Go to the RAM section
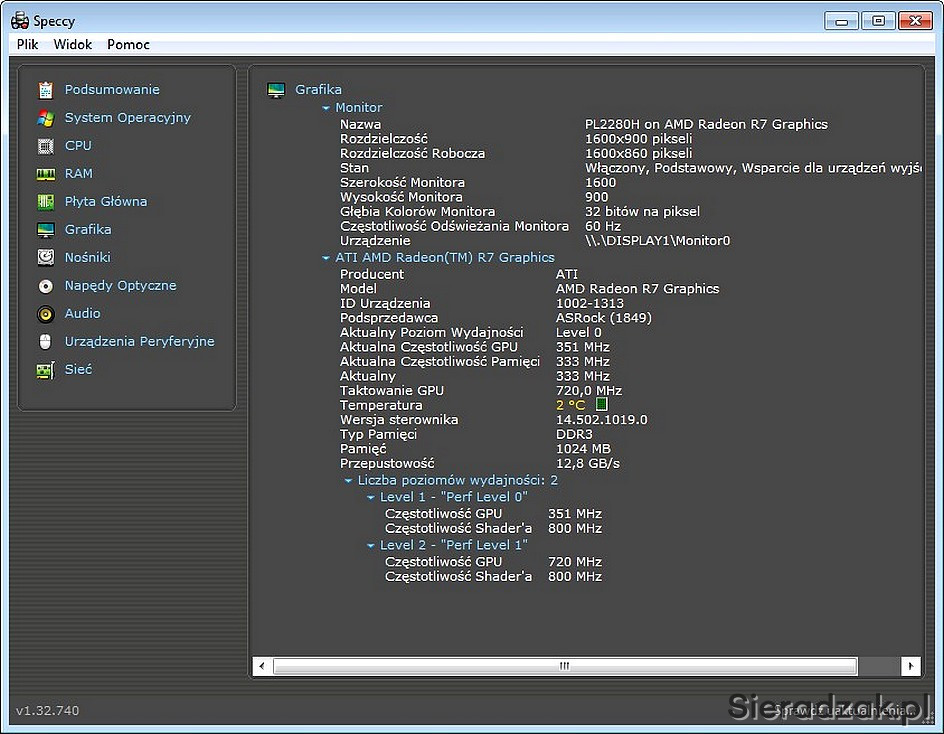Viewport: 944px width, 734px height. (79, 173)
